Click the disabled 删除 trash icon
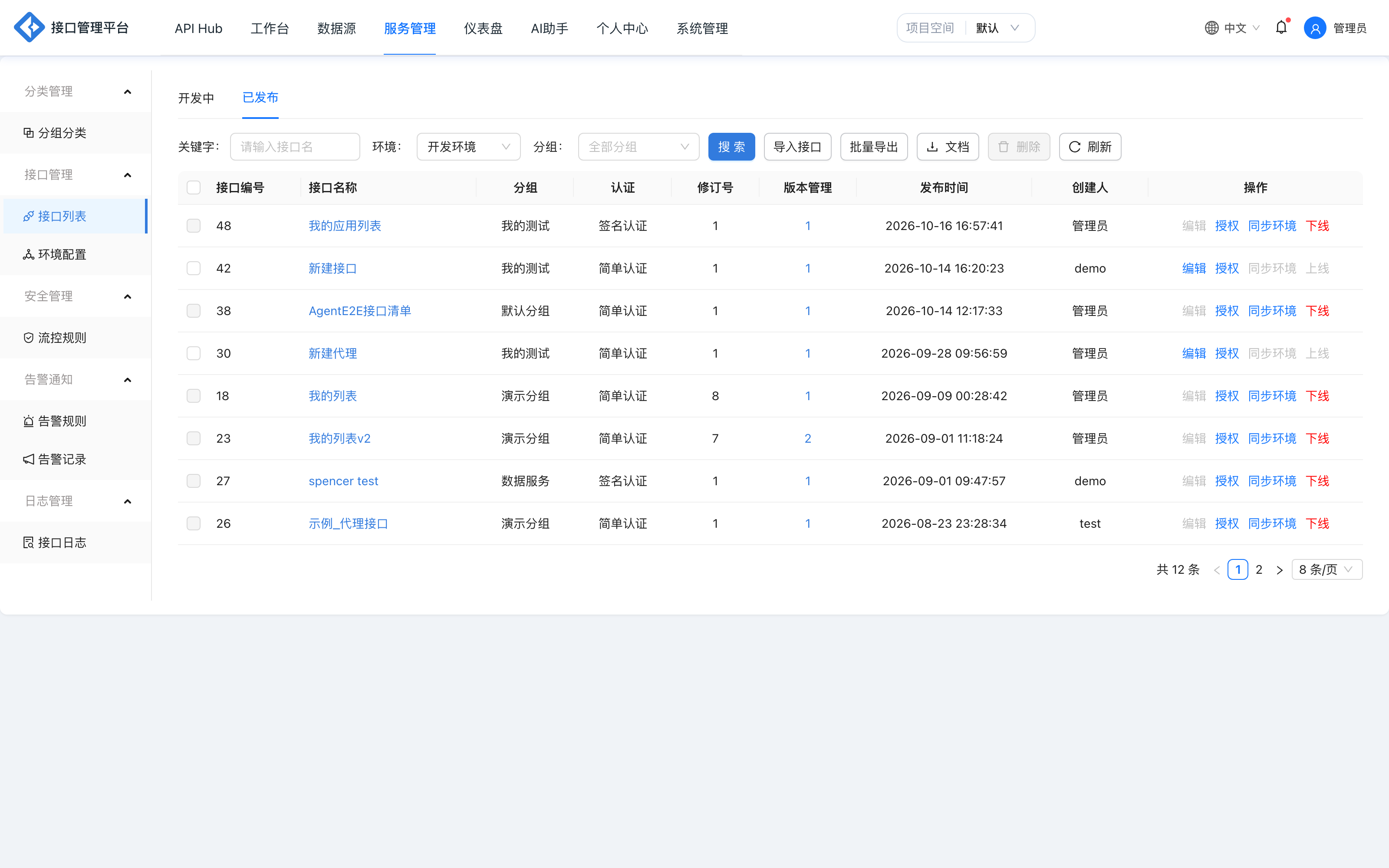This screenshot has width=1389, height=868. point(1003,147)
